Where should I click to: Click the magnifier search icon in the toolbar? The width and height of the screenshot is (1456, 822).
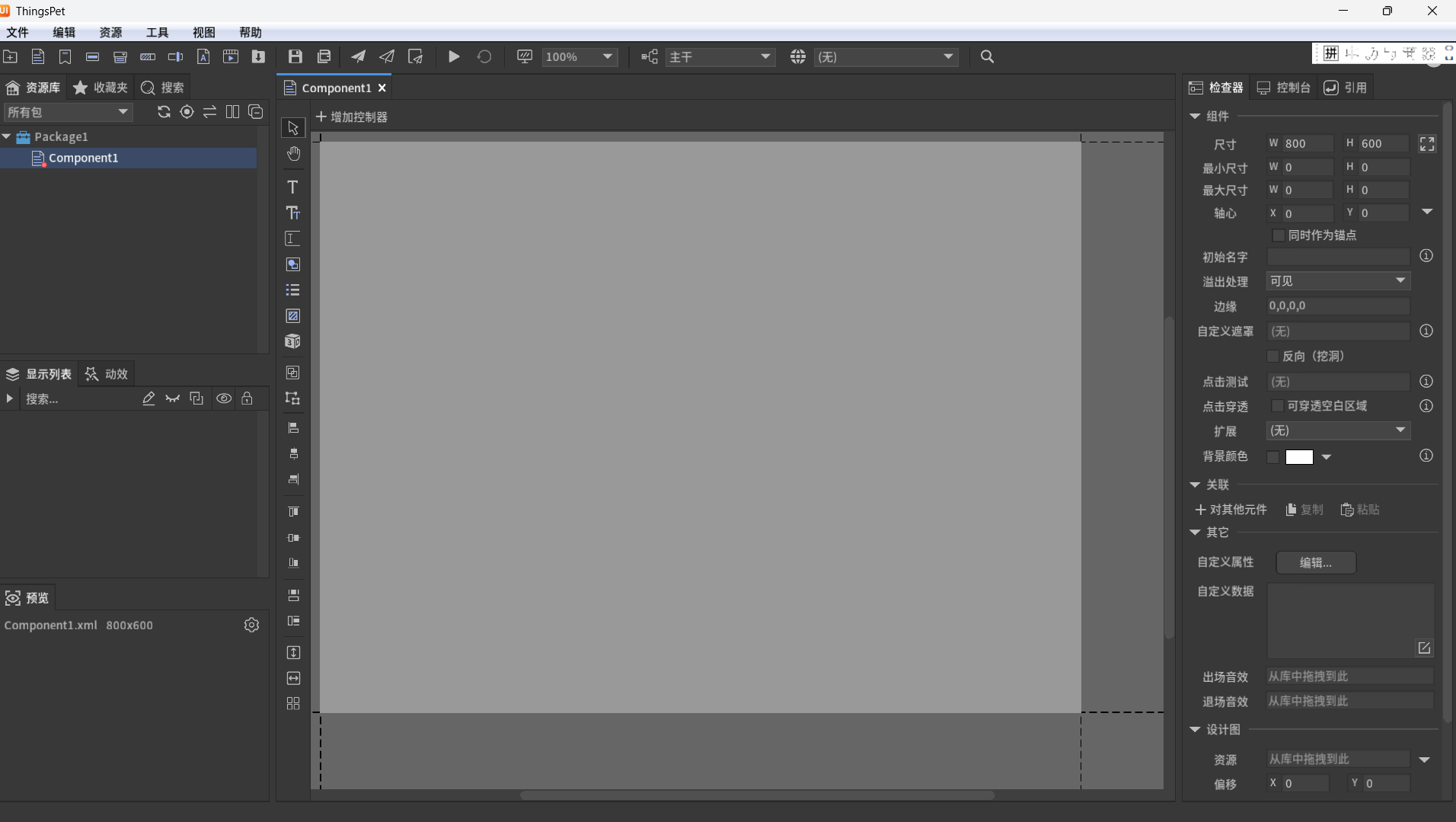click(987, 56)
